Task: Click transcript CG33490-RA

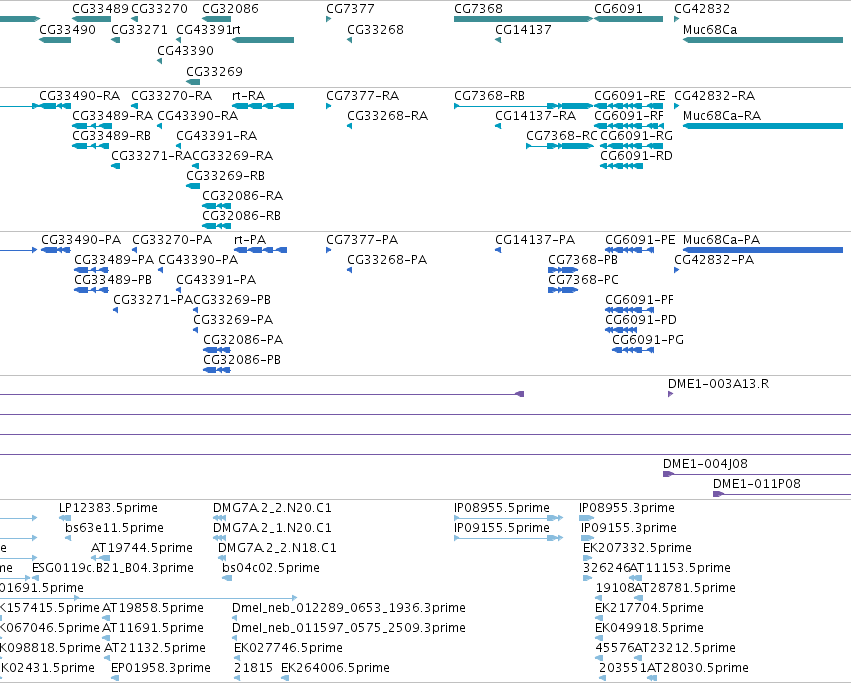Action: (x=79, y=96)
